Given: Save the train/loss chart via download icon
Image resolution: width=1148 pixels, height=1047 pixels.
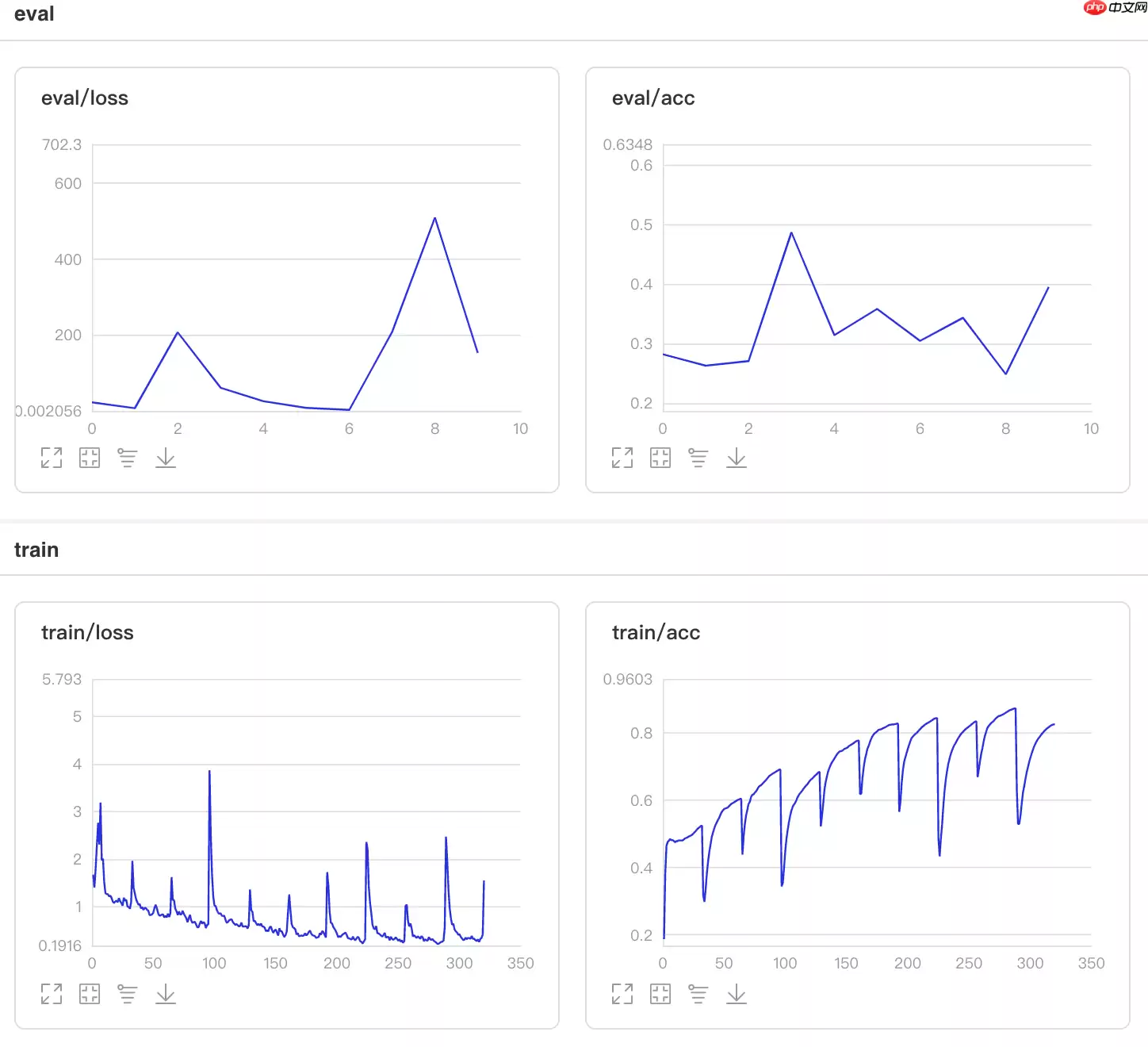Looking at the screenshot, I should tap(166, 994).
